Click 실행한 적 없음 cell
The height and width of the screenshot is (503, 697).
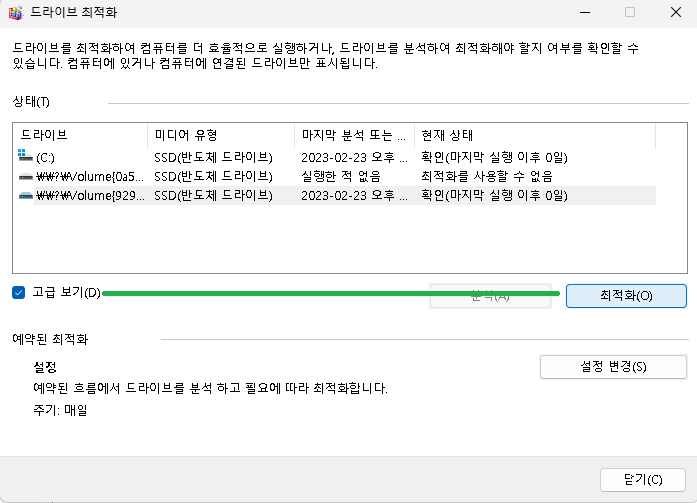(341, 176)
